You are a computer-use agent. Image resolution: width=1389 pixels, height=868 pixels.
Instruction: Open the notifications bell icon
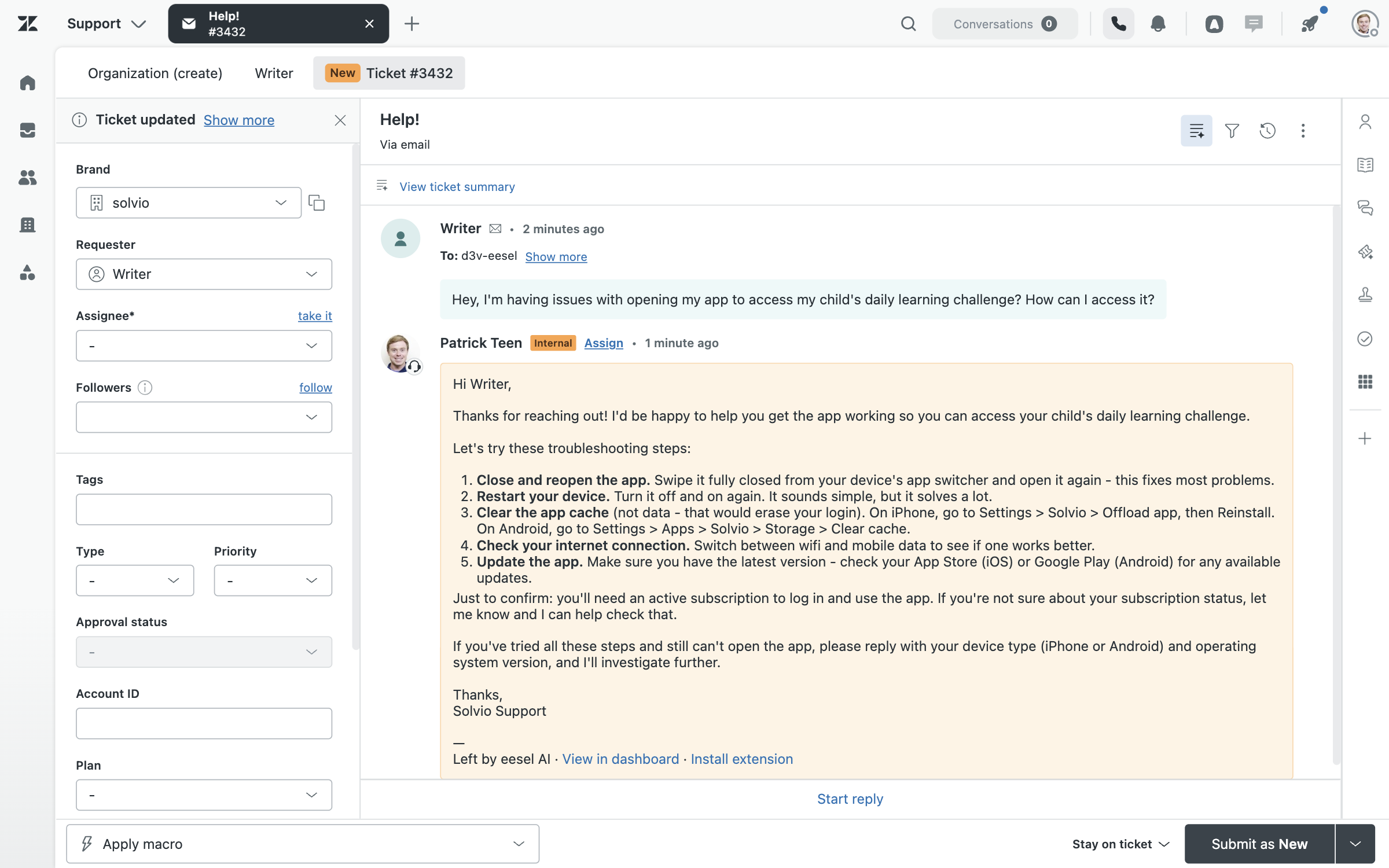click(x=1158, y=24)
